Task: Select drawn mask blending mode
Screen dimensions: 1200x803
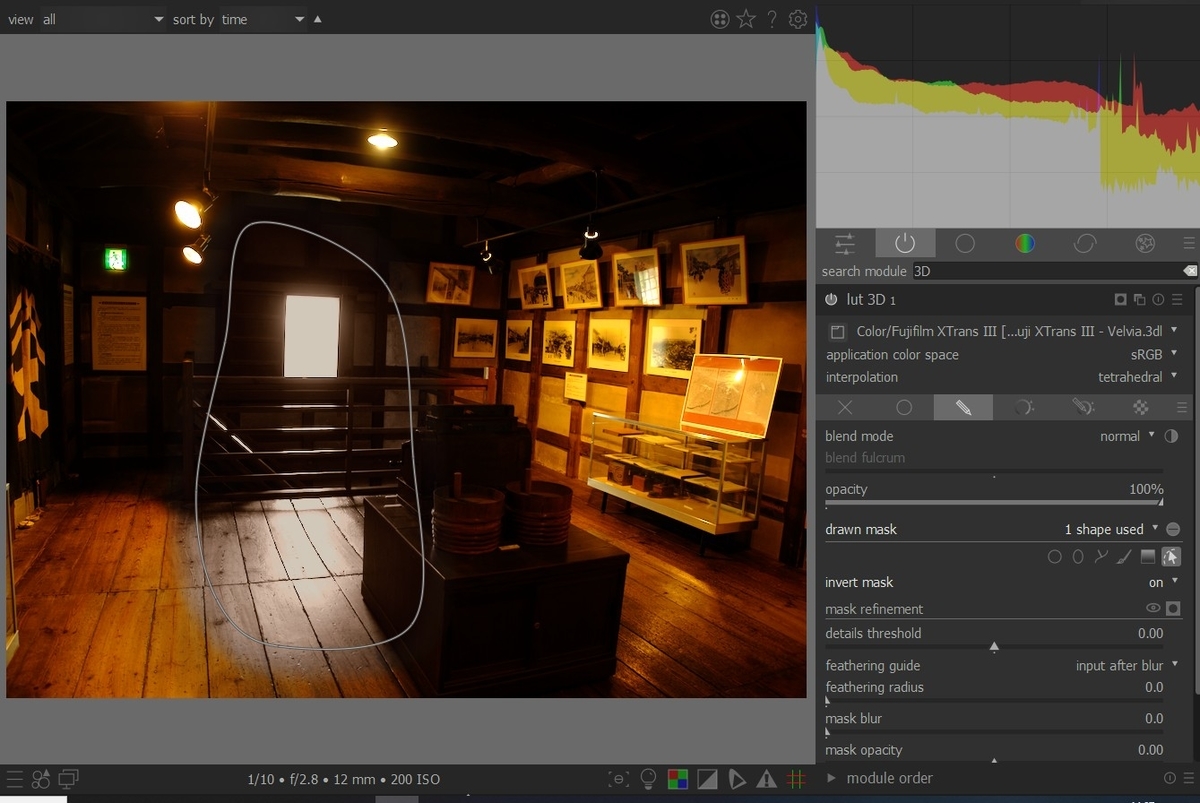Action: [x=963, y=407]
